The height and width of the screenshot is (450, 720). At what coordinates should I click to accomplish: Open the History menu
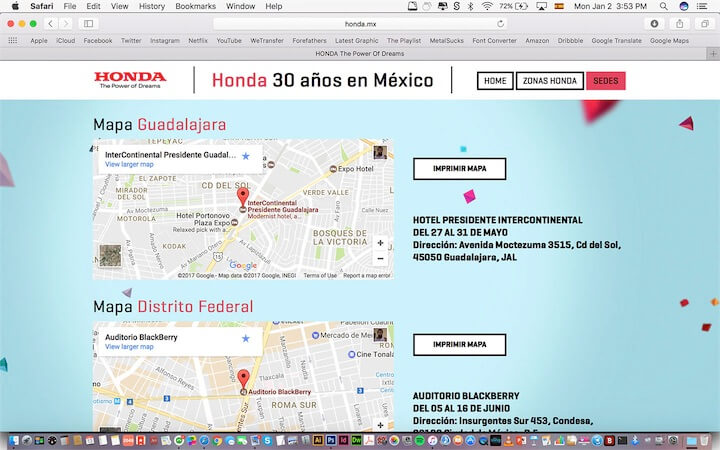152,6
